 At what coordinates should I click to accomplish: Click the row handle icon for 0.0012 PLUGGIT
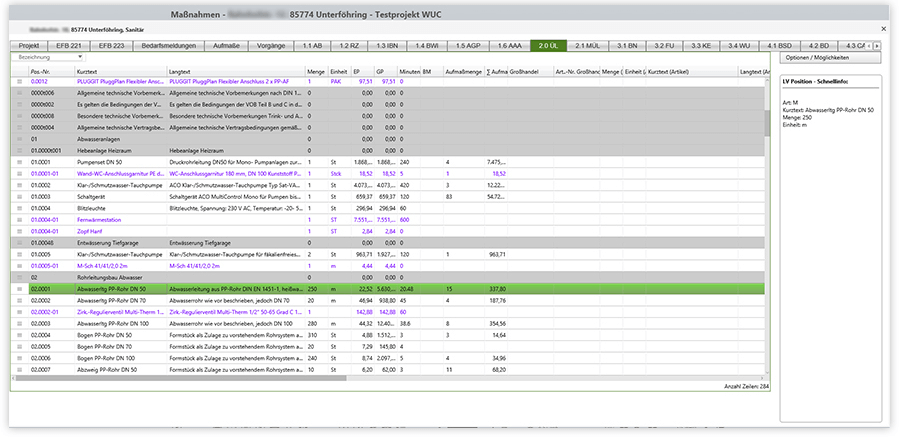(x=20, y=82)
